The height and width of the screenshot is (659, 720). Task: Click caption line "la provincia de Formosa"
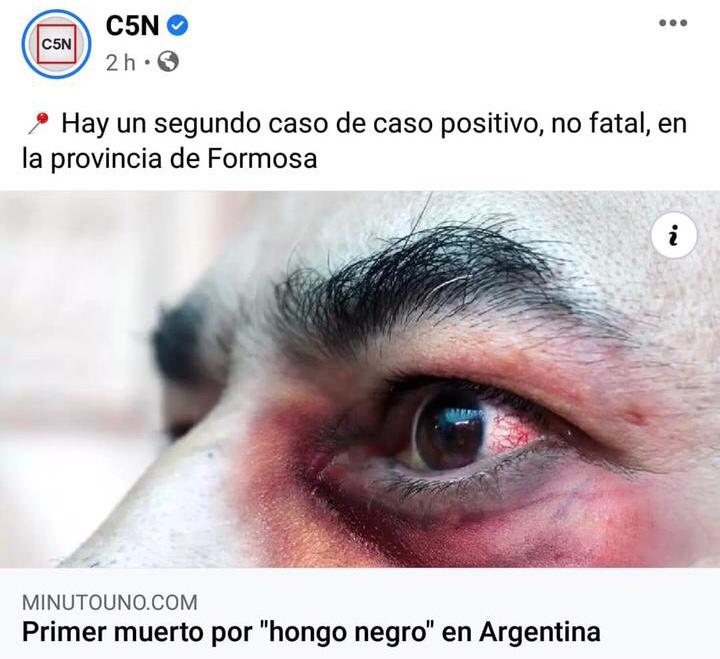click(169, 159)
